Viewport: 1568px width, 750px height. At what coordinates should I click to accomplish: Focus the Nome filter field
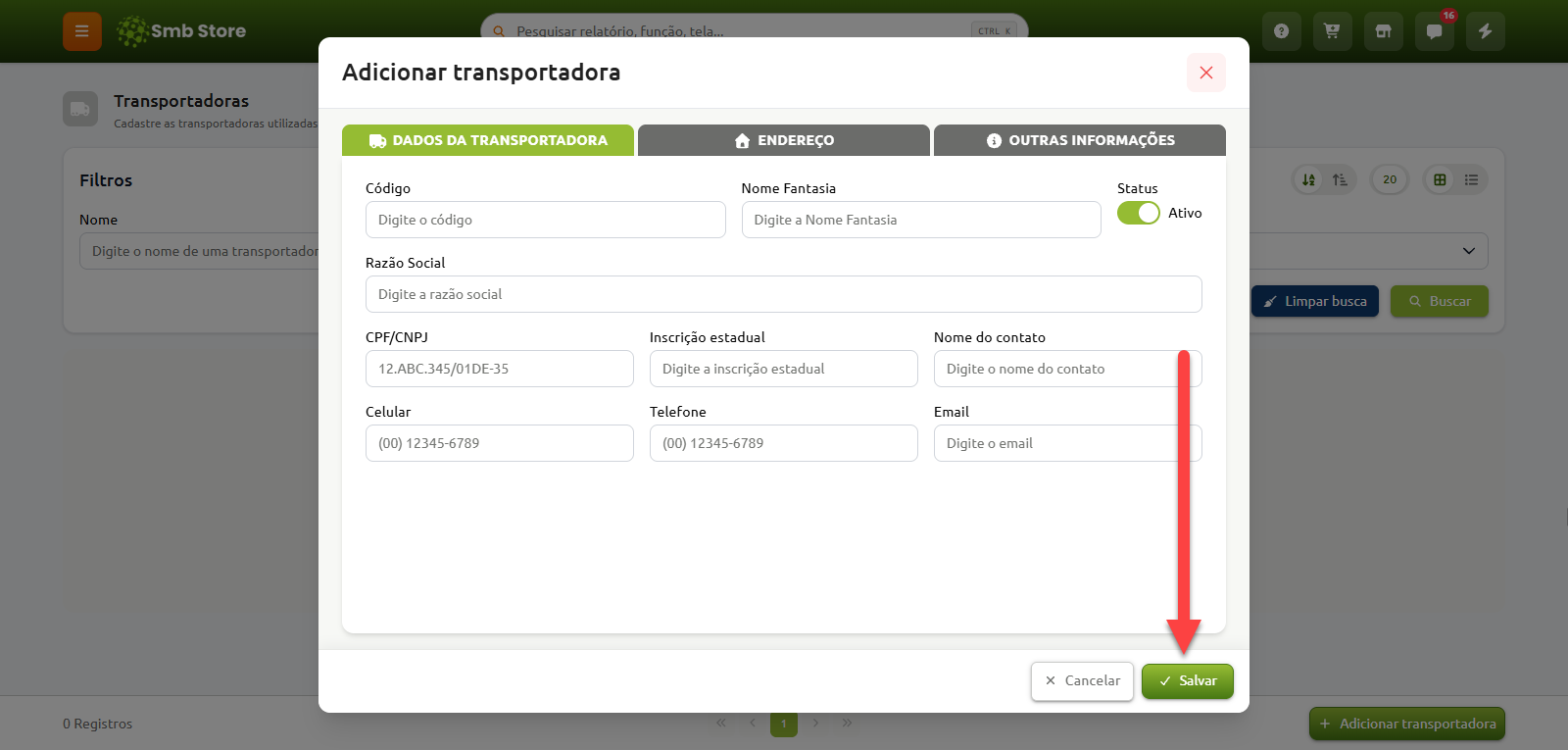[199, 251]
